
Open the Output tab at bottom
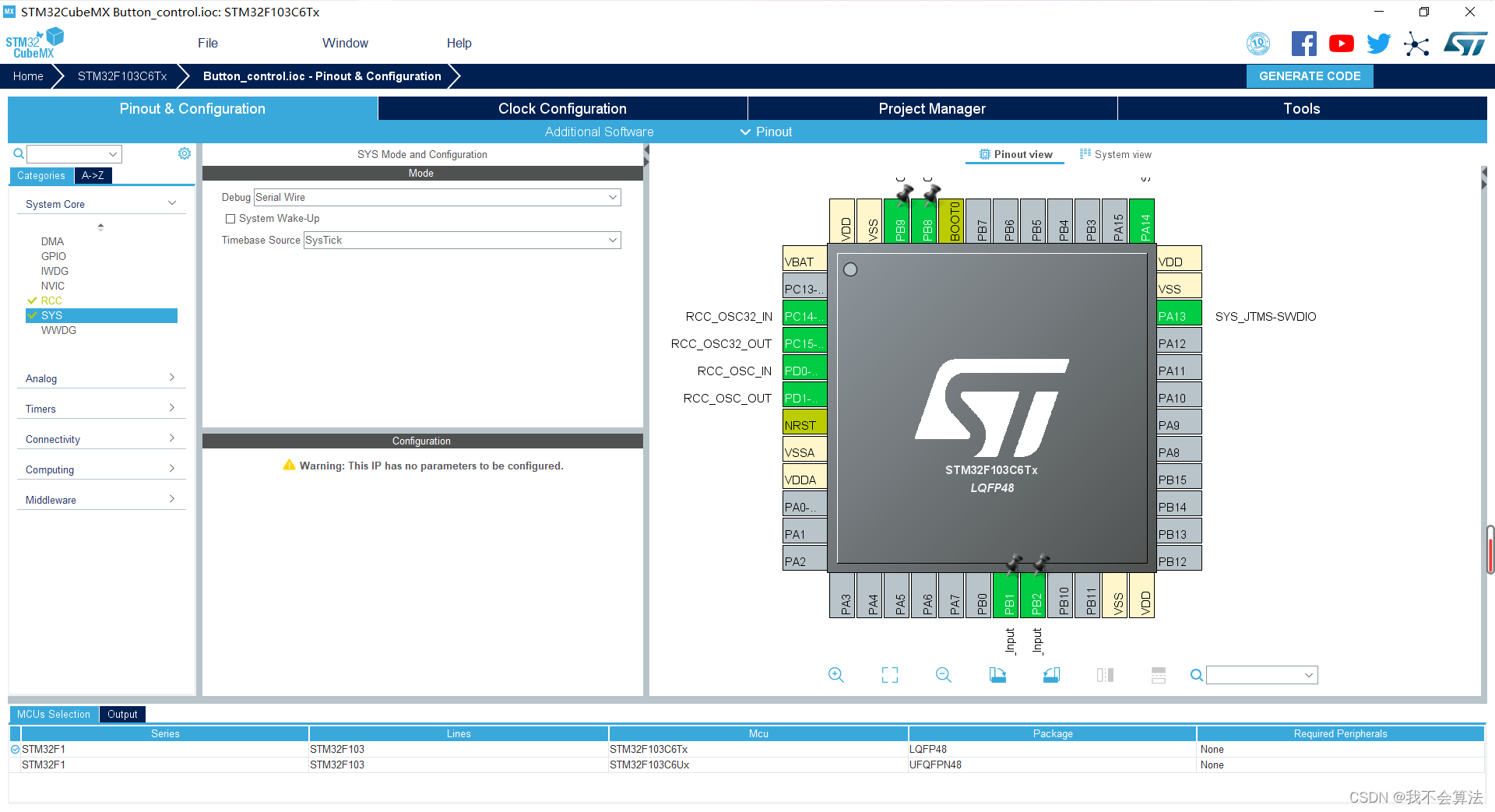122,714
